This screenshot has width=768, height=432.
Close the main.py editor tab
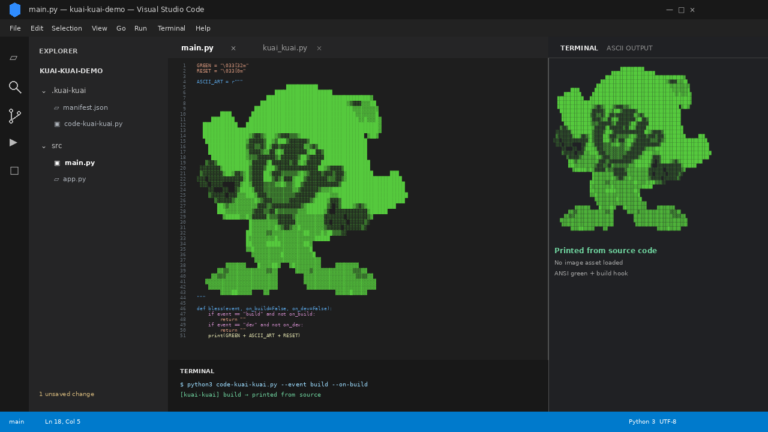pyautogui.click(x=233, y=48)
